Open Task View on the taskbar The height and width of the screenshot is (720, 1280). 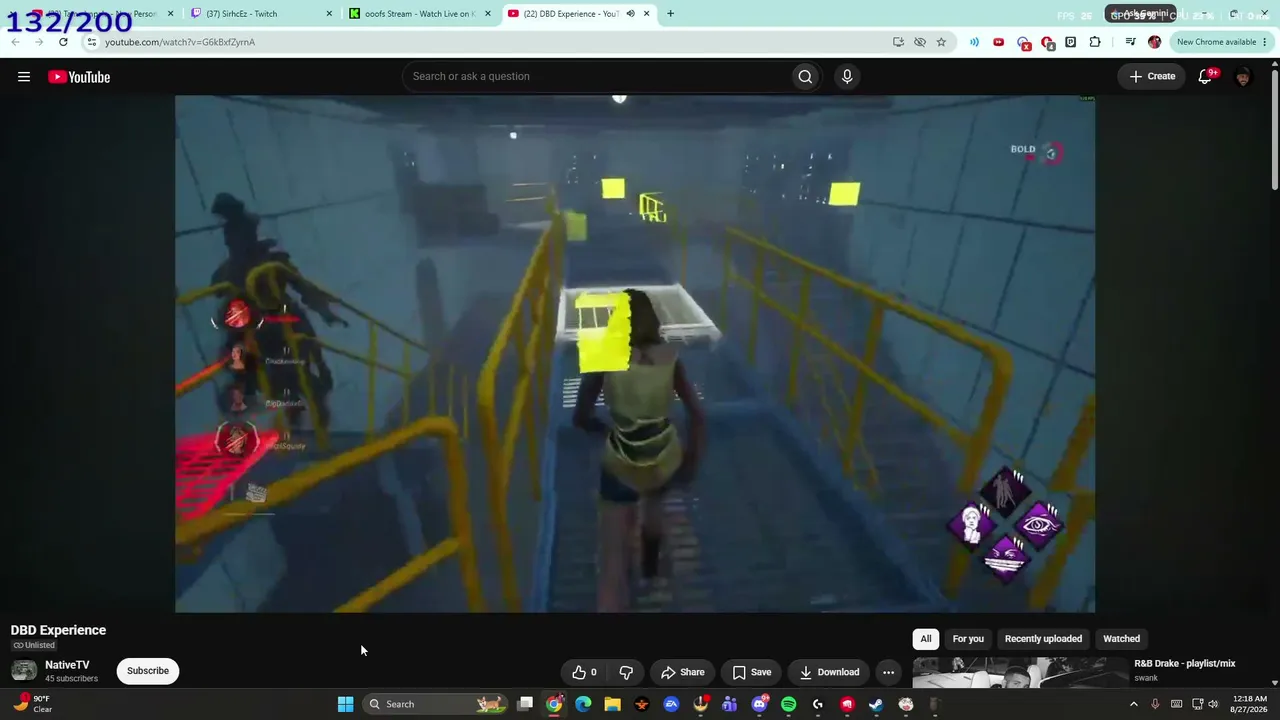[x=525, y=704]
